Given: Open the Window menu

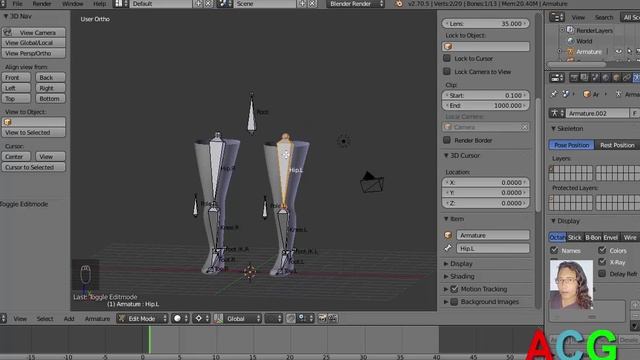Looking at the screenshot, I should point(72,4).
